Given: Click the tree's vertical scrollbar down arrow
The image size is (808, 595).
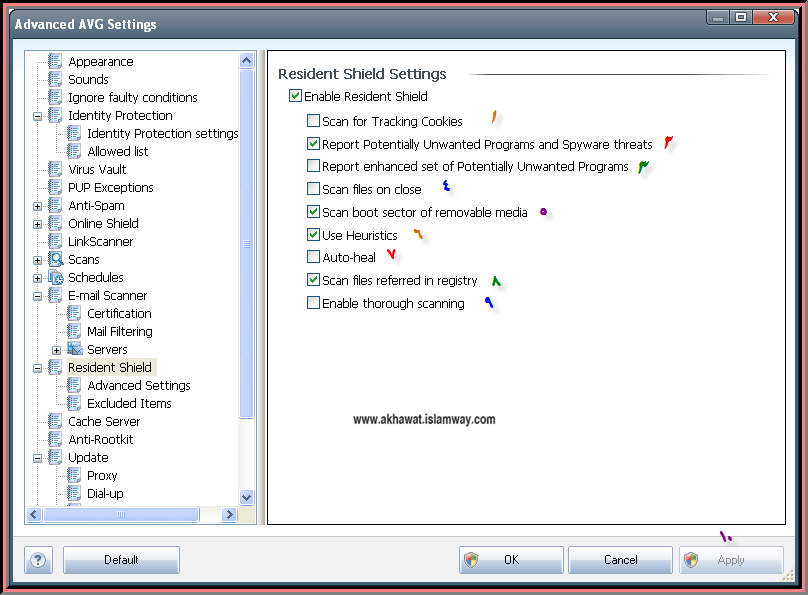Looking at the screenshot, I should pos(247,498).
